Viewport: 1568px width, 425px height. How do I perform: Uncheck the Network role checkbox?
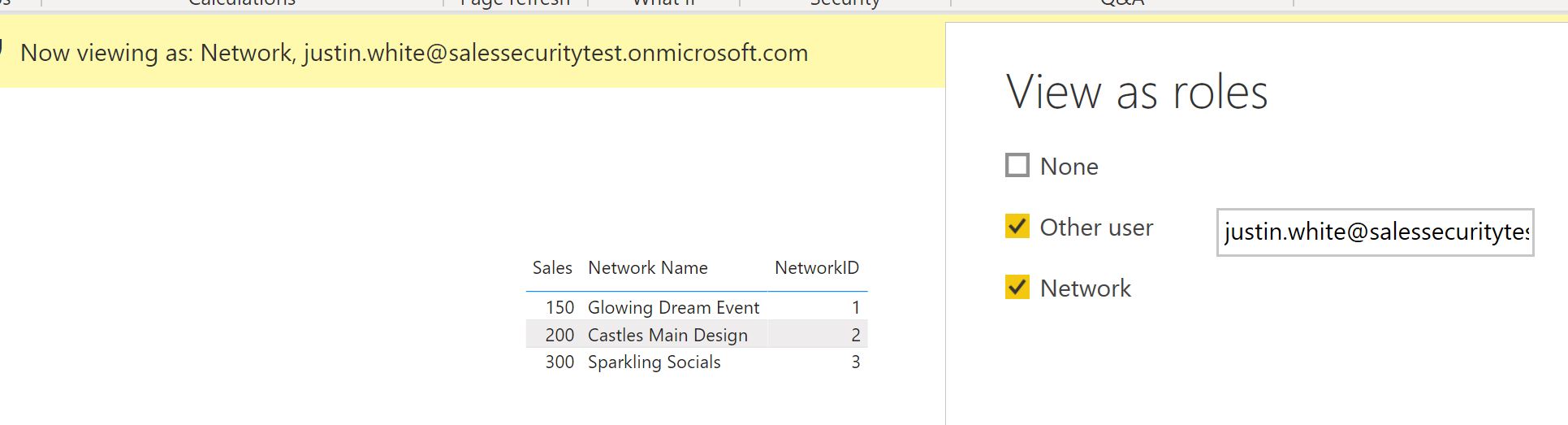(x=1017, y=287)
